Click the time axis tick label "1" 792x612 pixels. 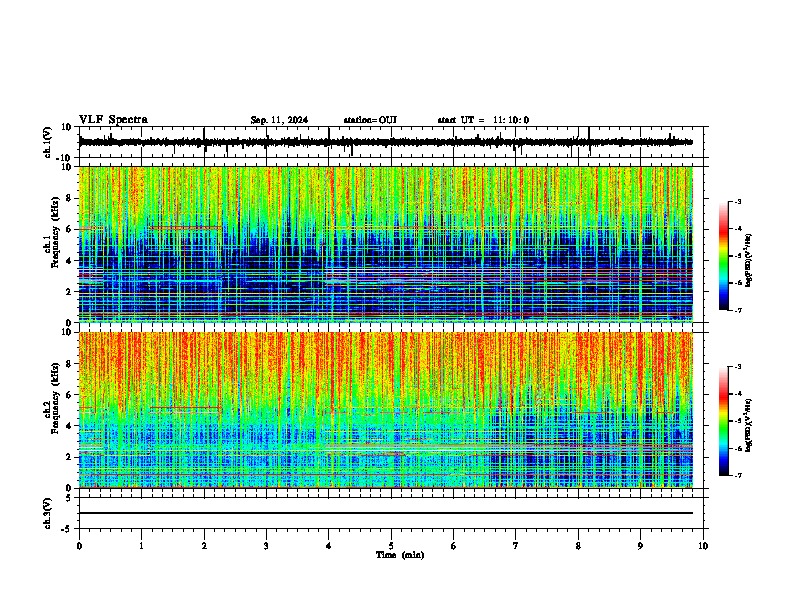141,546
